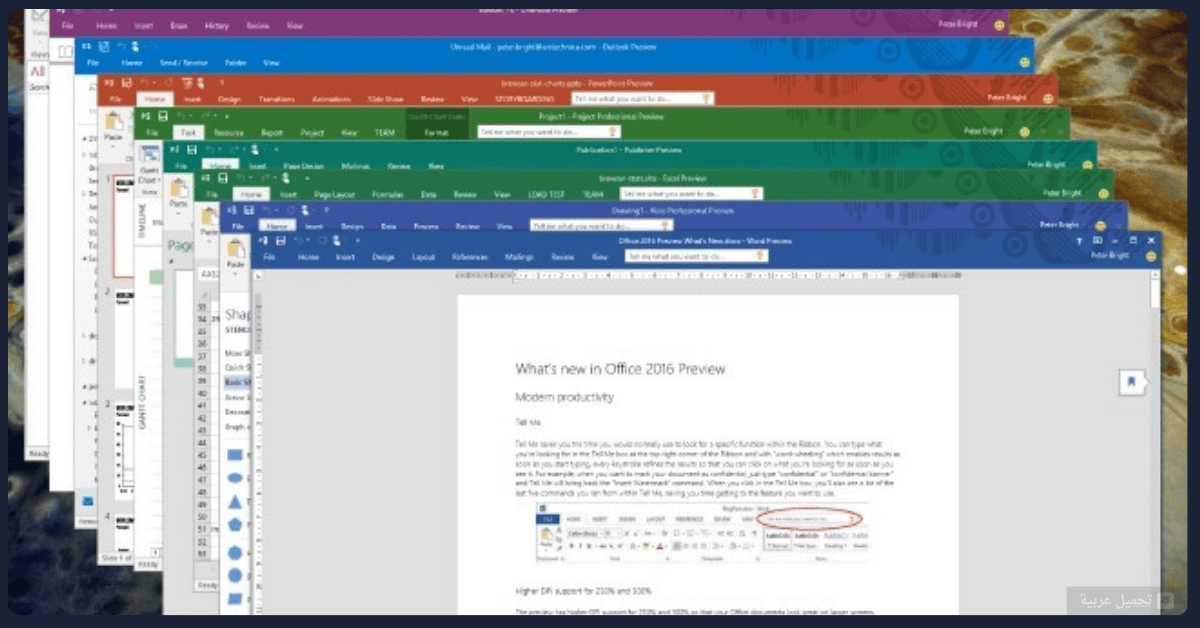Open Resource tab in Project window
1200x628 pixels.
(229, 132)
